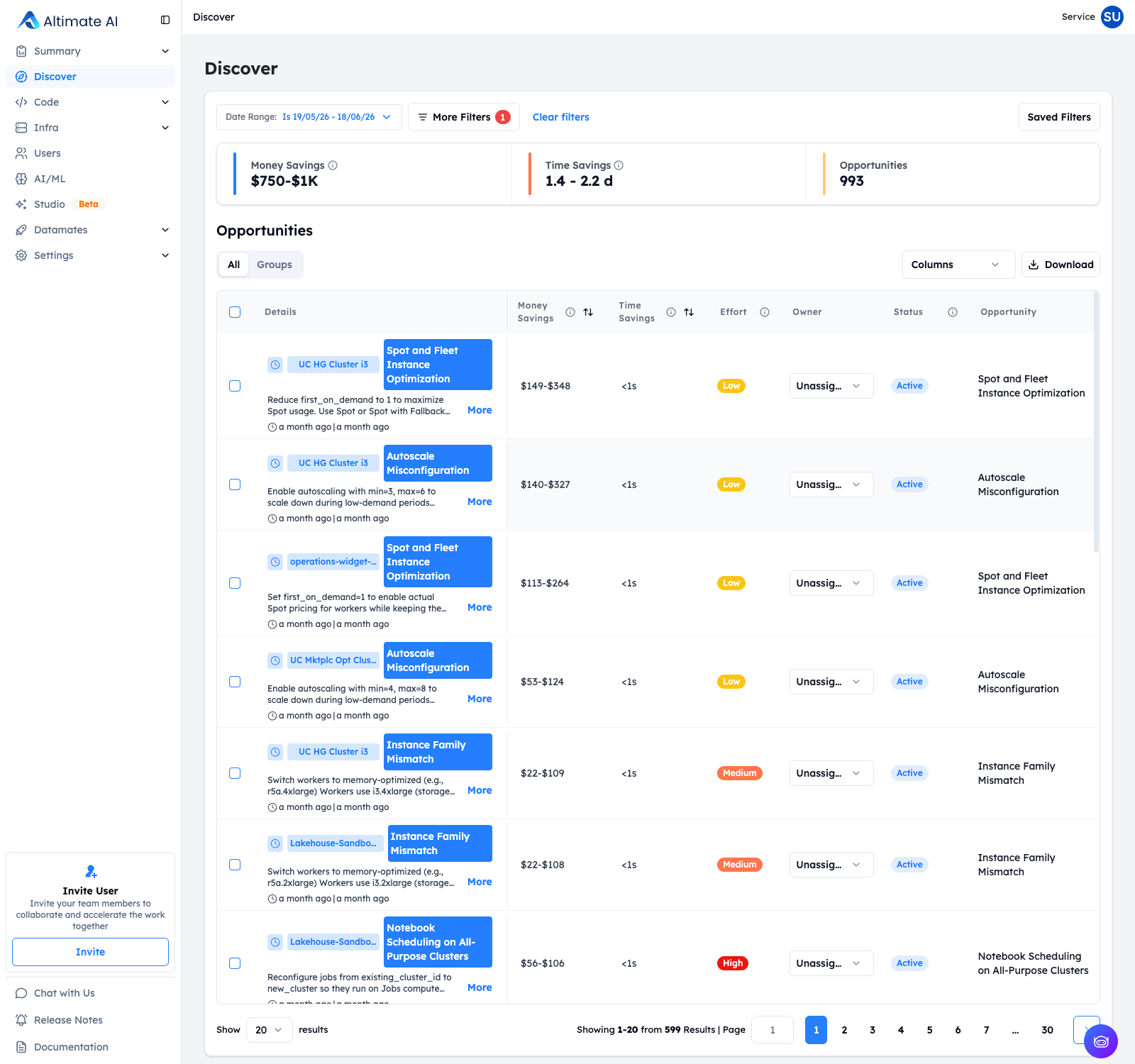Click the Discover compass icon
1135x1064 pixels.
[21, 77]
